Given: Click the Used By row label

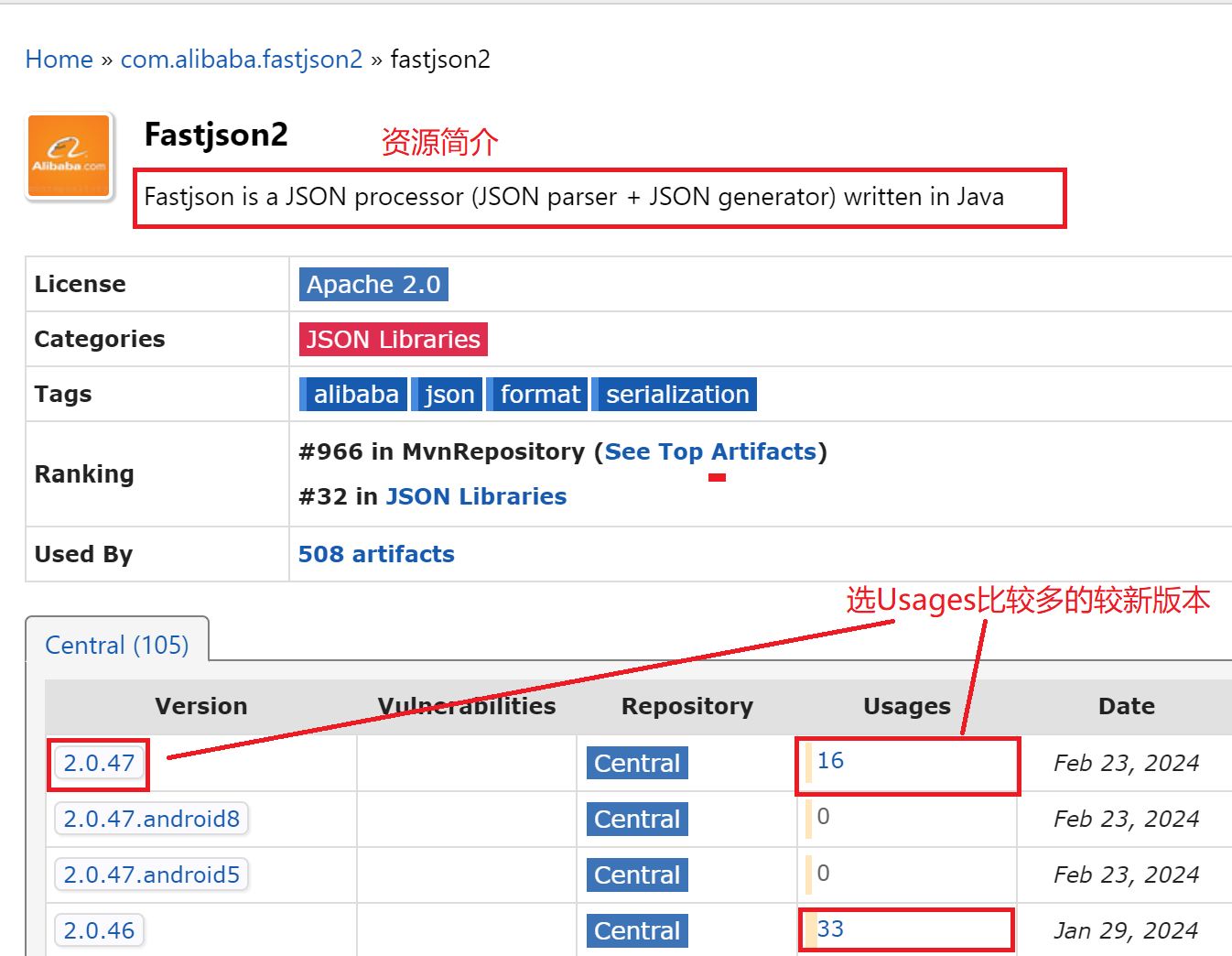Looking at the screenshot, I should (x=83, y=554).
